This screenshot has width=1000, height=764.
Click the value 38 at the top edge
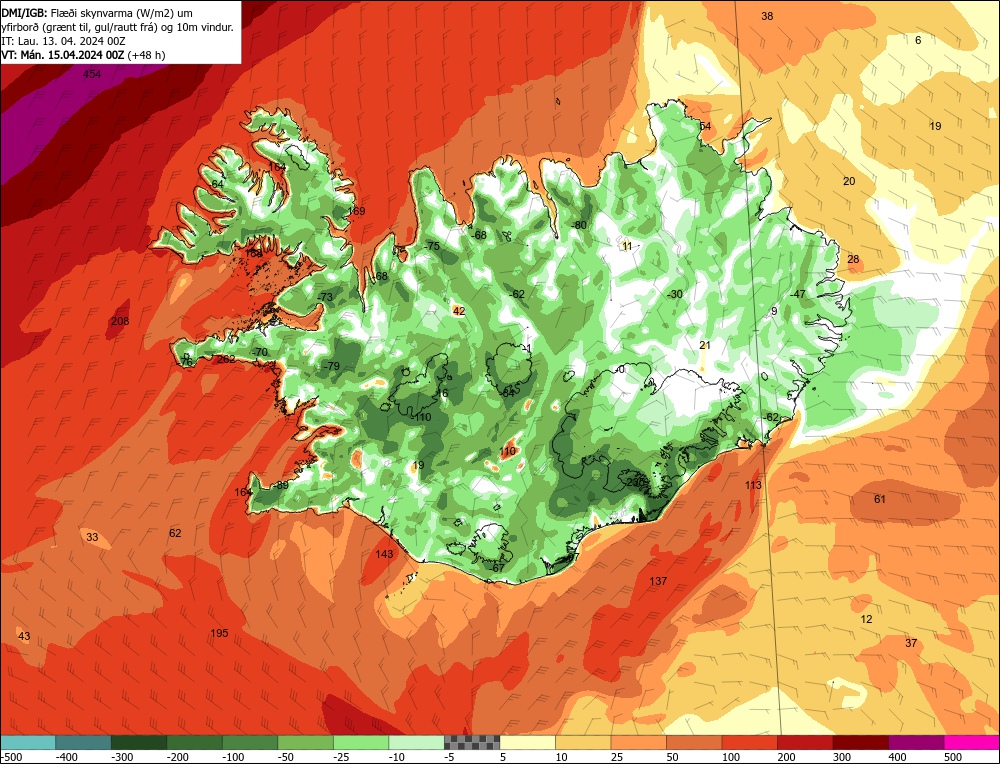(x=767, y=16)
